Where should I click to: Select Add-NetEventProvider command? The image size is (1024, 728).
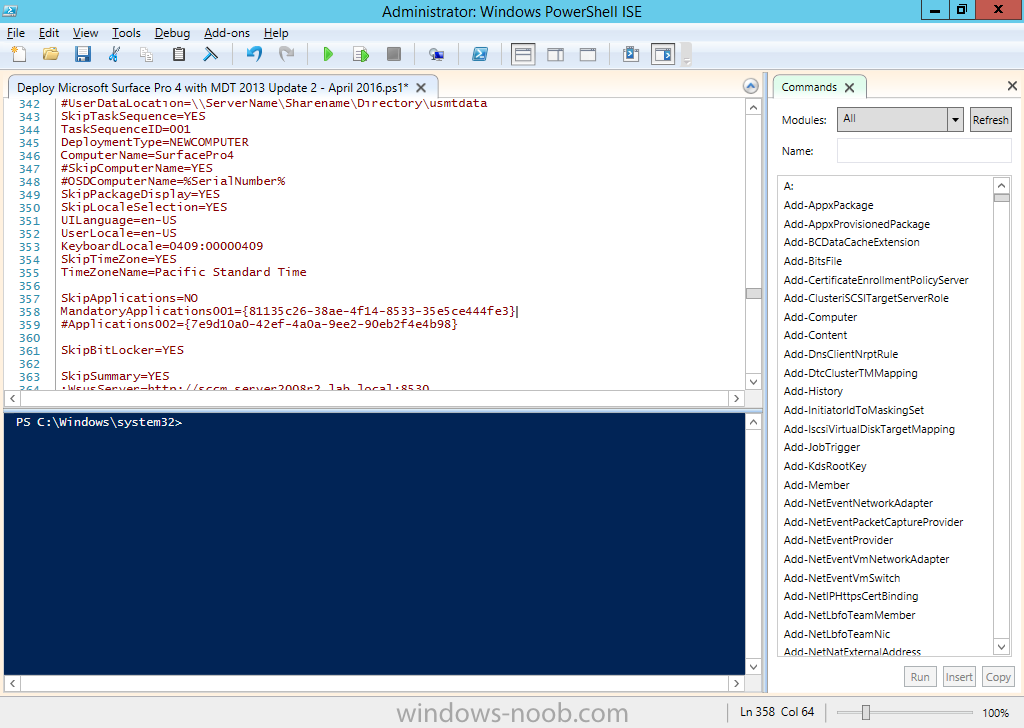coord(838,541)
